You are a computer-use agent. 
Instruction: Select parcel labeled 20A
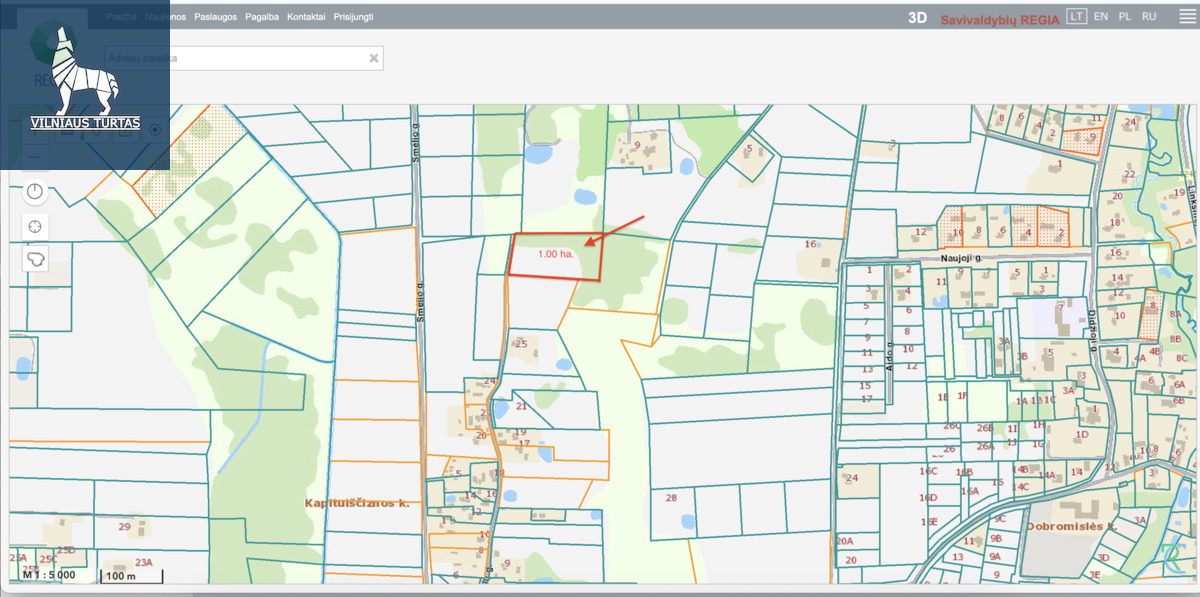pos(844,540)
